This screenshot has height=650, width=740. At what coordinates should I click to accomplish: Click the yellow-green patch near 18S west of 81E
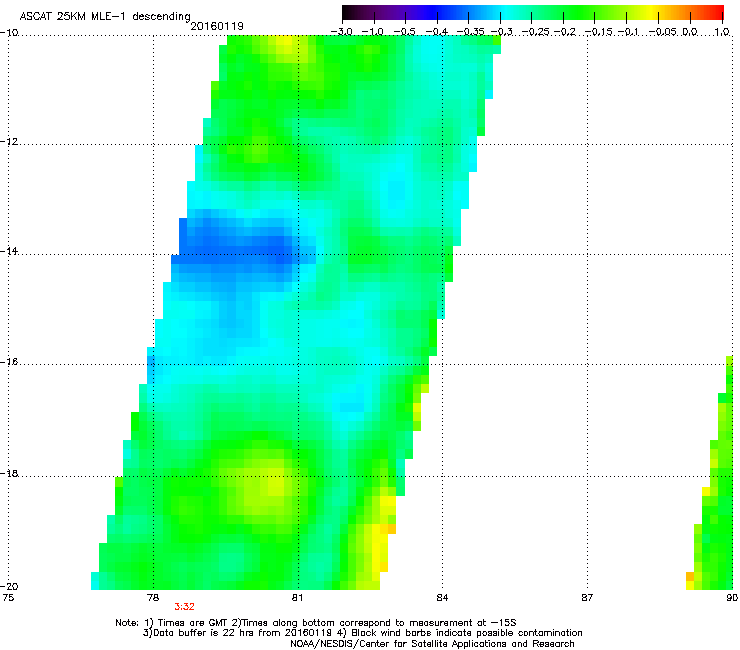coord(264,489)
